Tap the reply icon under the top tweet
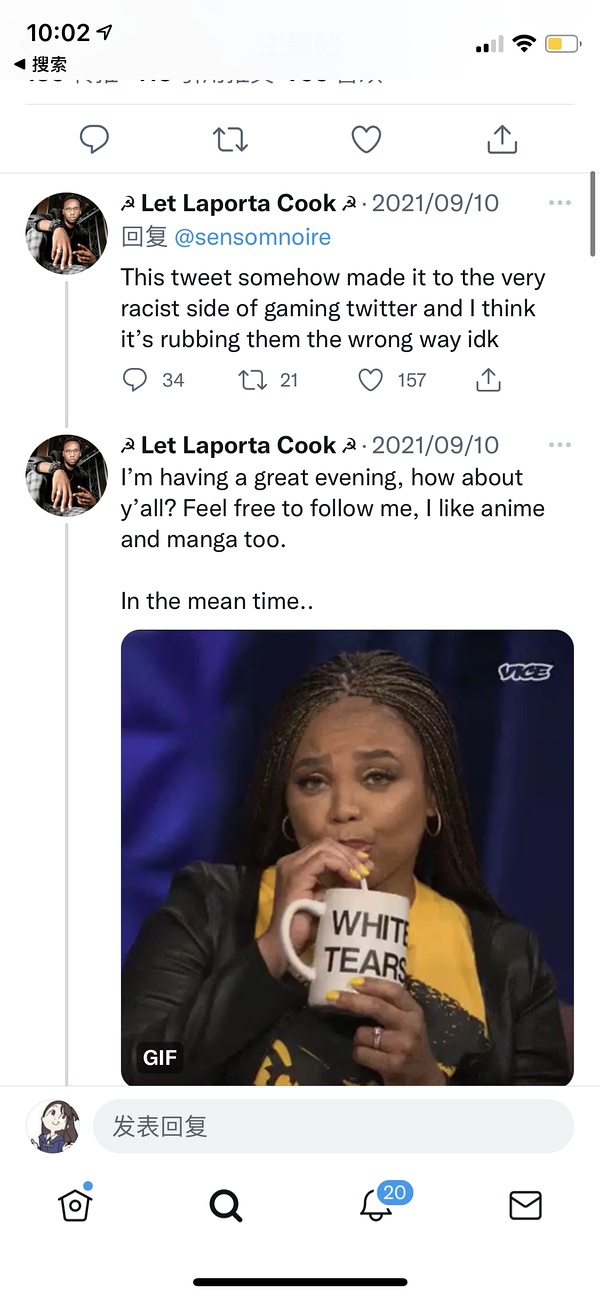This screenshot has width=600, height=1299. tap(94, 139)
